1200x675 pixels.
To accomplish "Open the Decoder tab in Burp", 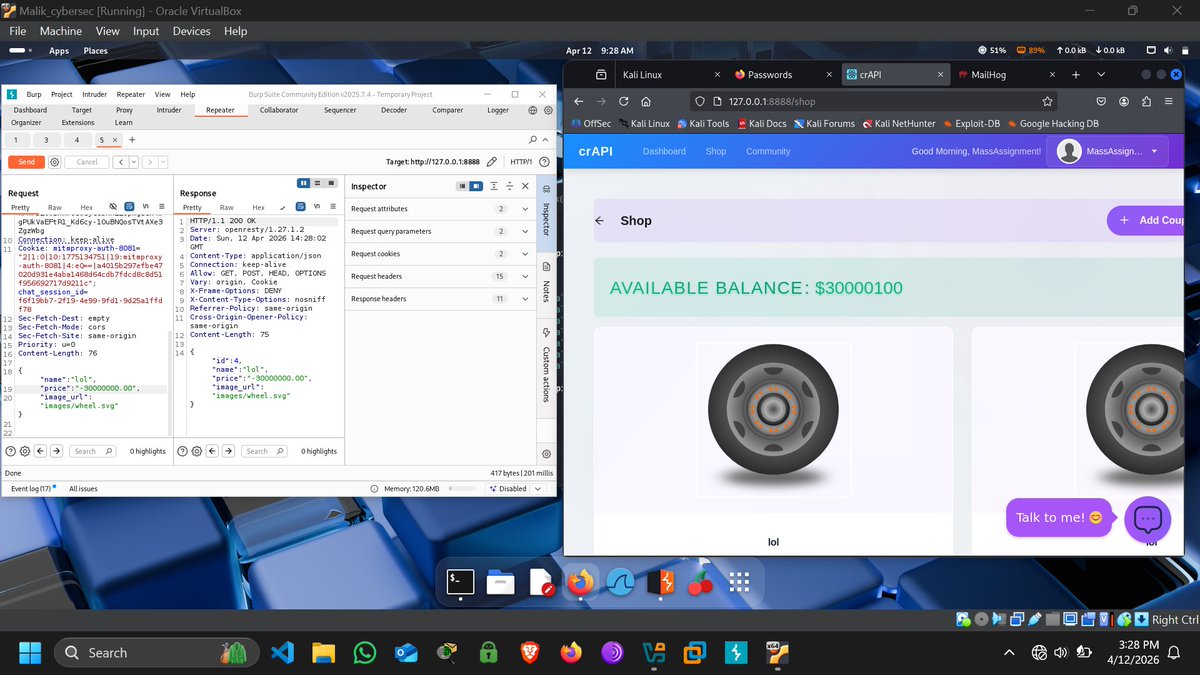I will (x=394, y=110).
